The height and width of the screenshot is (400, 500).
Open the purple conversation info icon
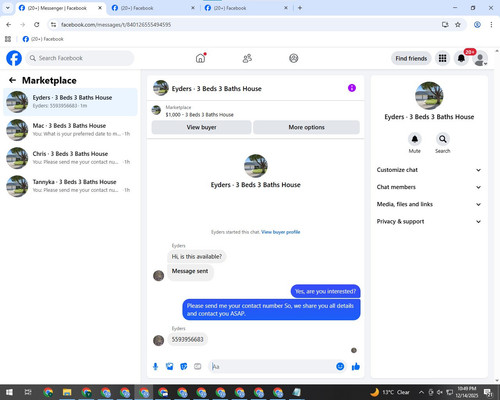[x=352, y=88]
